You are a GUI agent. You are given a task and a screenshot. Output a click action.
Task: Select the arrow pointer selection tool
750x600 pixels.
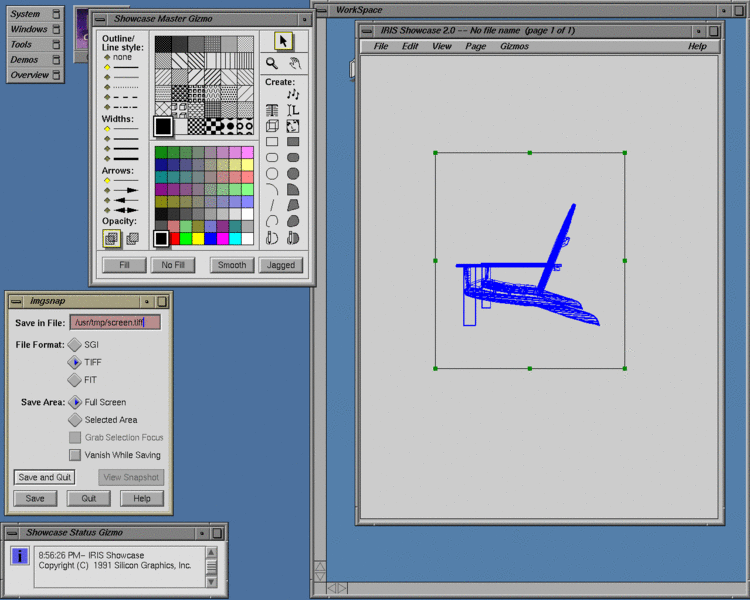(x=283, y=41)
